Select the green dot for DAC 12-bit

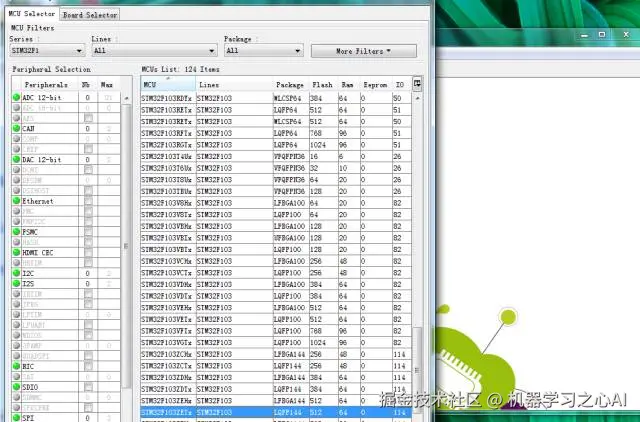pos(16,160)
